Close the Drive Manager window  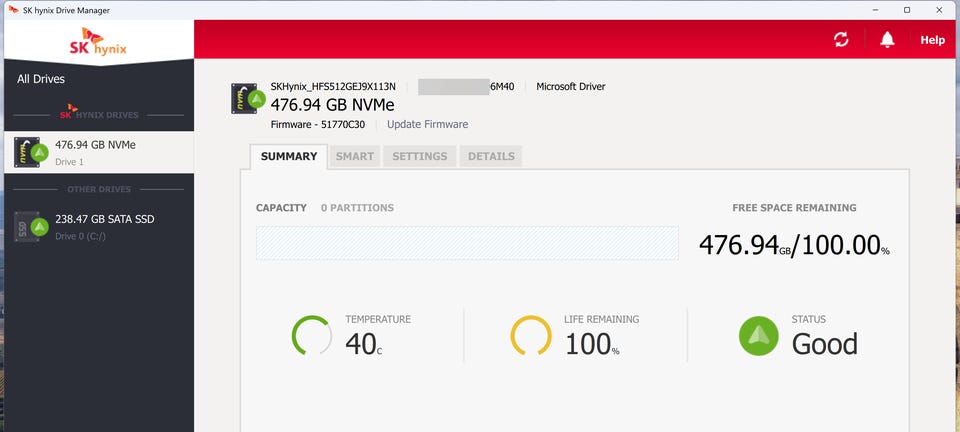point(939,10)
